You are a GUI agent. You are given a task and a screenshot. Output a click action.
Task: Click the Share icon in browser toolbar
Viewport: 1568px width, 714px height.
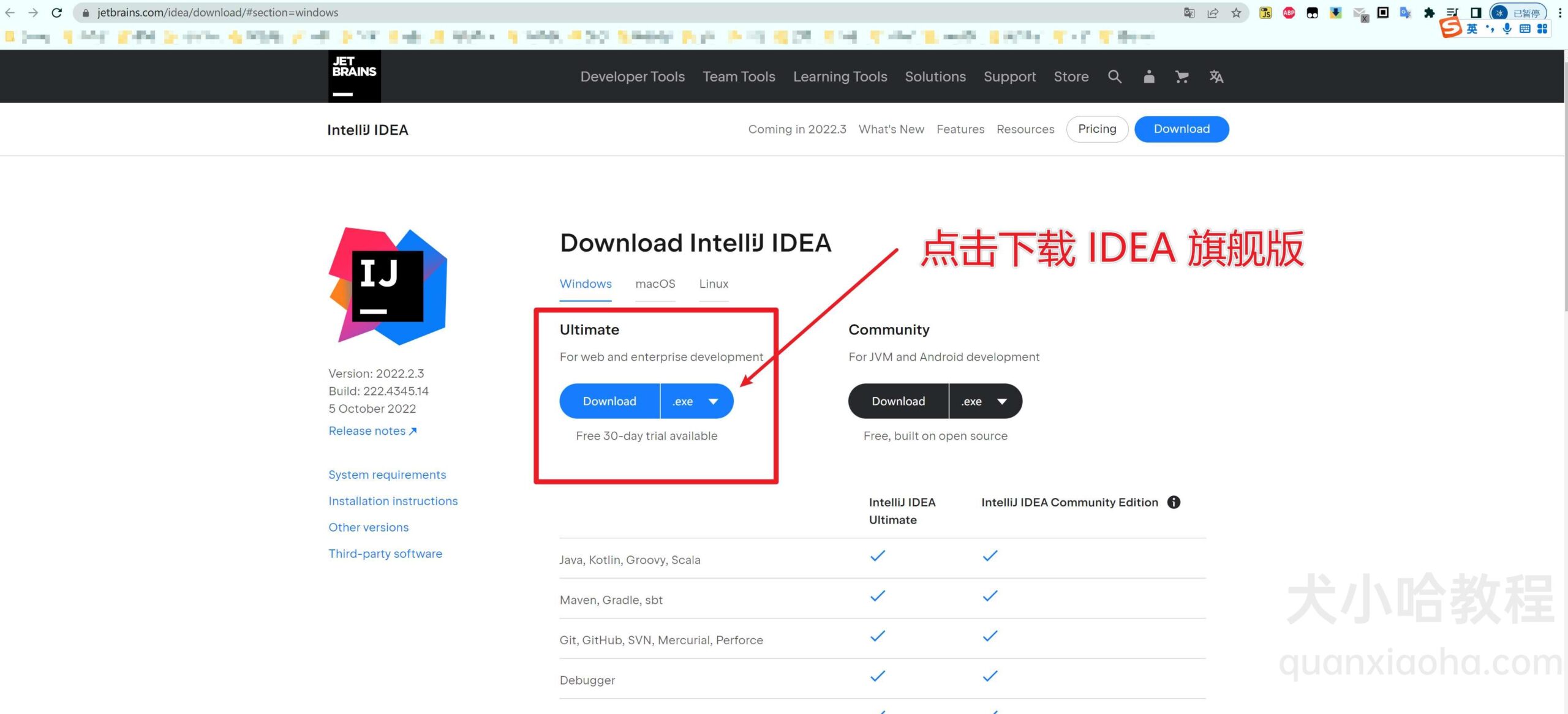tap(1211, 12)
